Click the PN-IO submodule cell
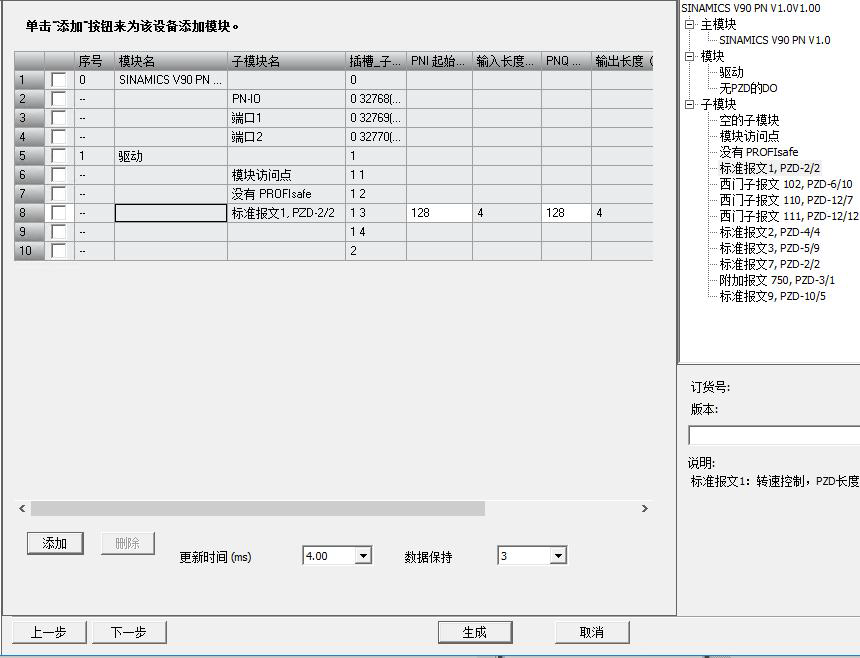860x658 pixels. pyautogui.click(x=286, y=99)
